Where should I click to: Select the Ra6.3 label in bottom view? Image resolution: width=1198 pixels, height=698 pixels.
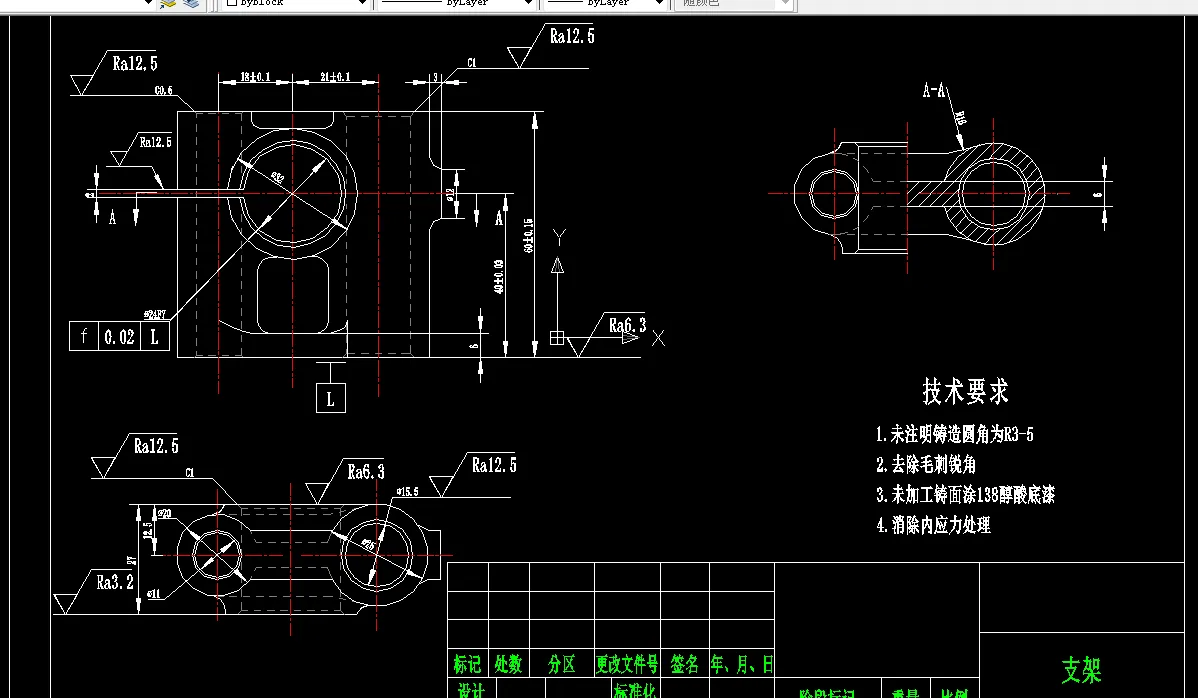366,471
